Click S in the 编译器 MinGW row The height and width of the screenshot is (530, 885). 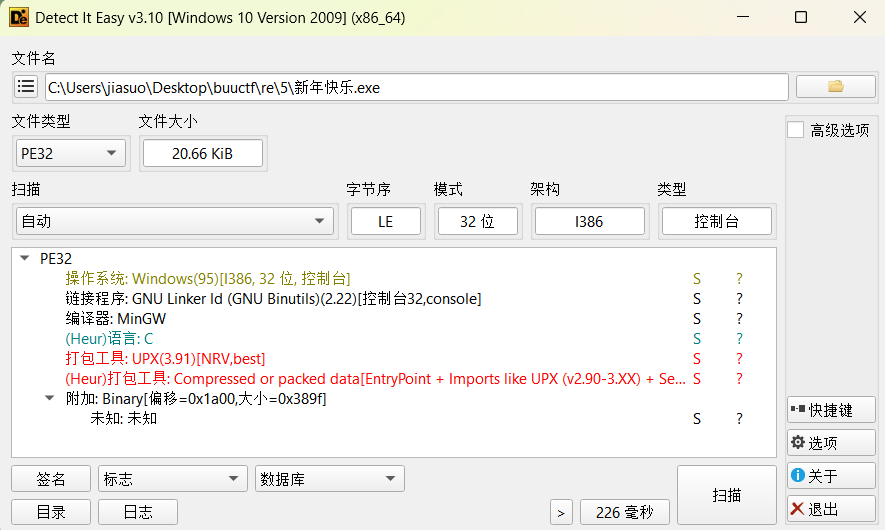tap(697, 319)
